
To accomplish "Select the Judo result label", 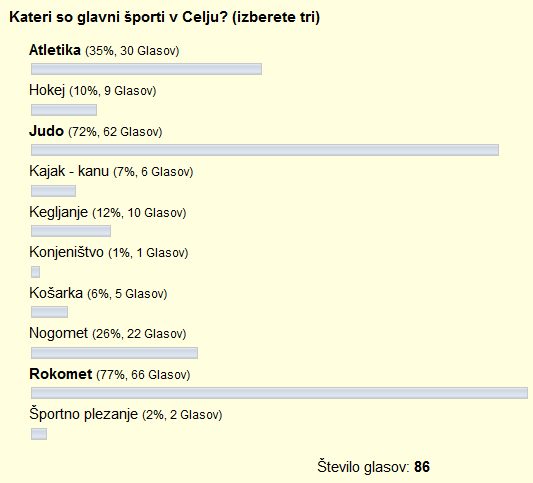I will click(96, 131).
